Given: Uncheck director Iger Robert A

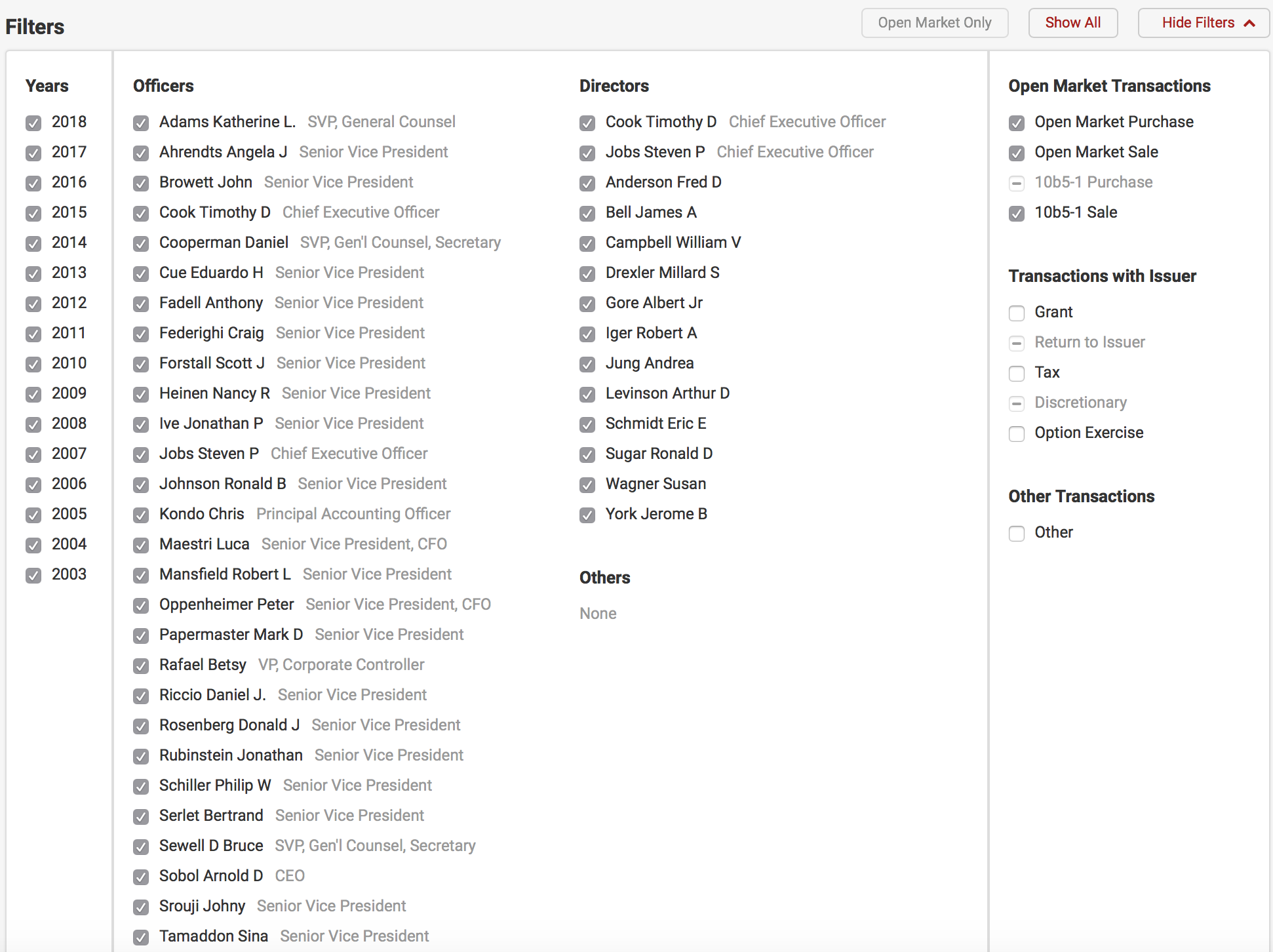Looking at the screenshot, I should [587, 334].
